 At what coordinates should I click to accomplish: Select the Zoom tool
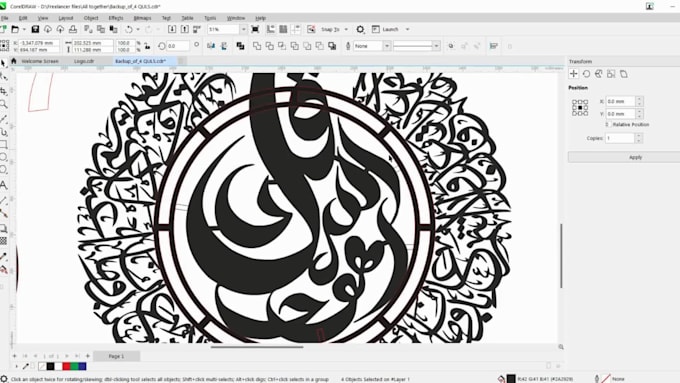point(3,104)
